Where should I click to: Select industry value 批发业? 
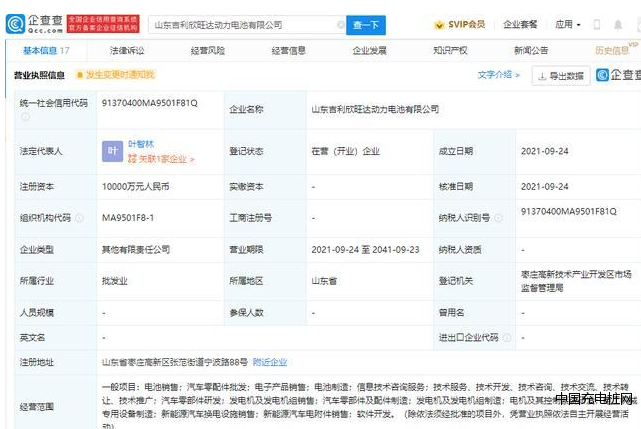pyautogui.click(x=114, y=281)
